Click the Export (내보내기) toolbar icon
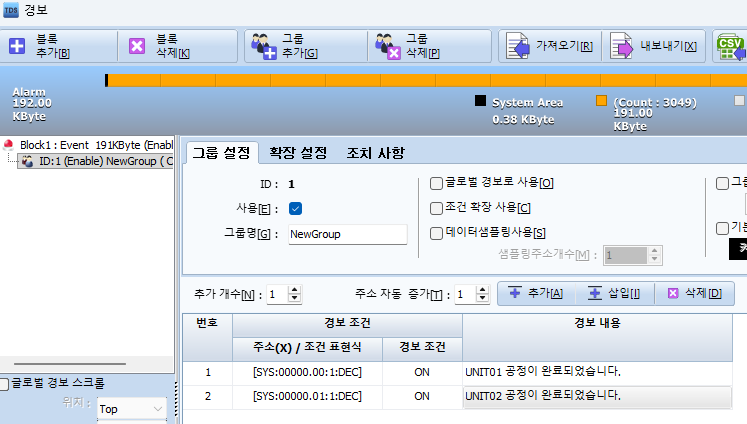The width and height of the screenshot is (747, 424). pos(622,47)
